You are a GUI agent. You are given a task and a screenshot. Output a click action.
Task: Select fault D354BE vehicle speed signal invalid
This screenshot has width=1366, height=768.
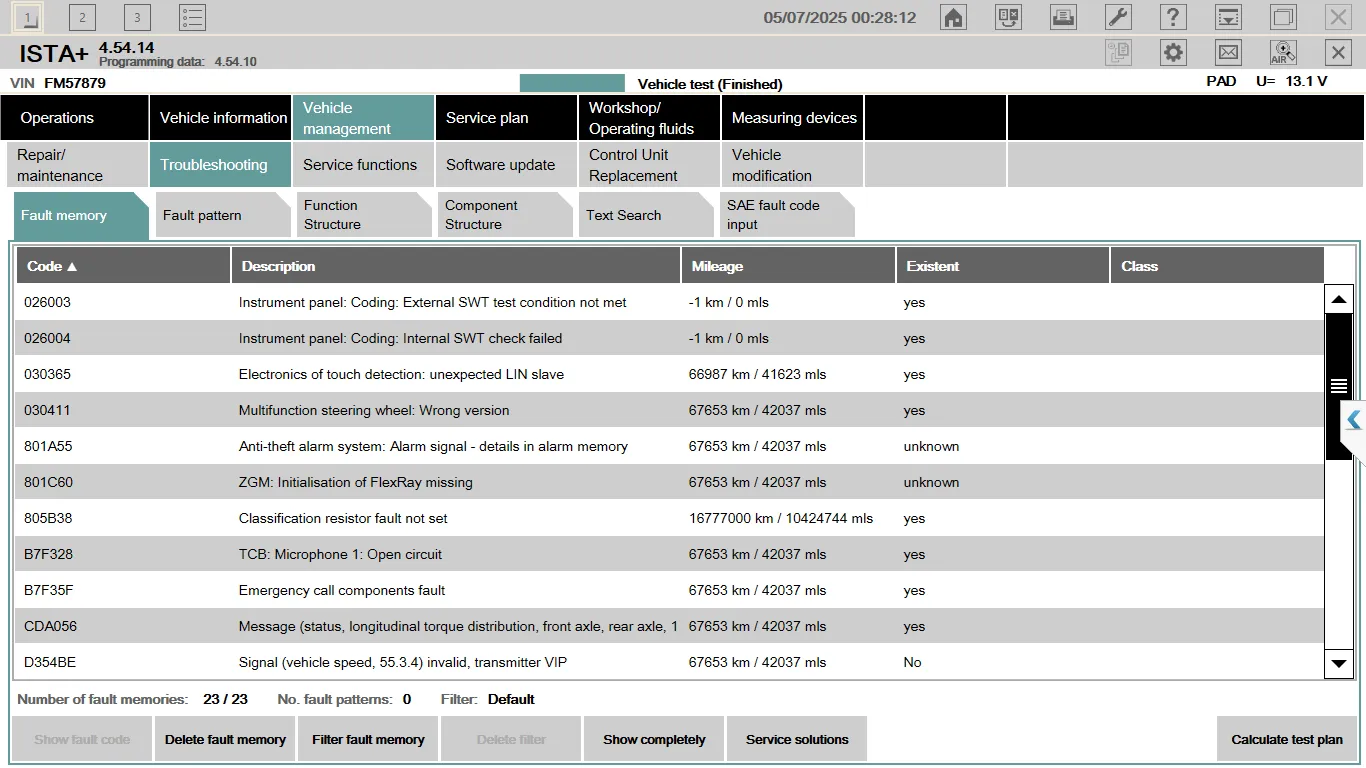tap(670, 662)
